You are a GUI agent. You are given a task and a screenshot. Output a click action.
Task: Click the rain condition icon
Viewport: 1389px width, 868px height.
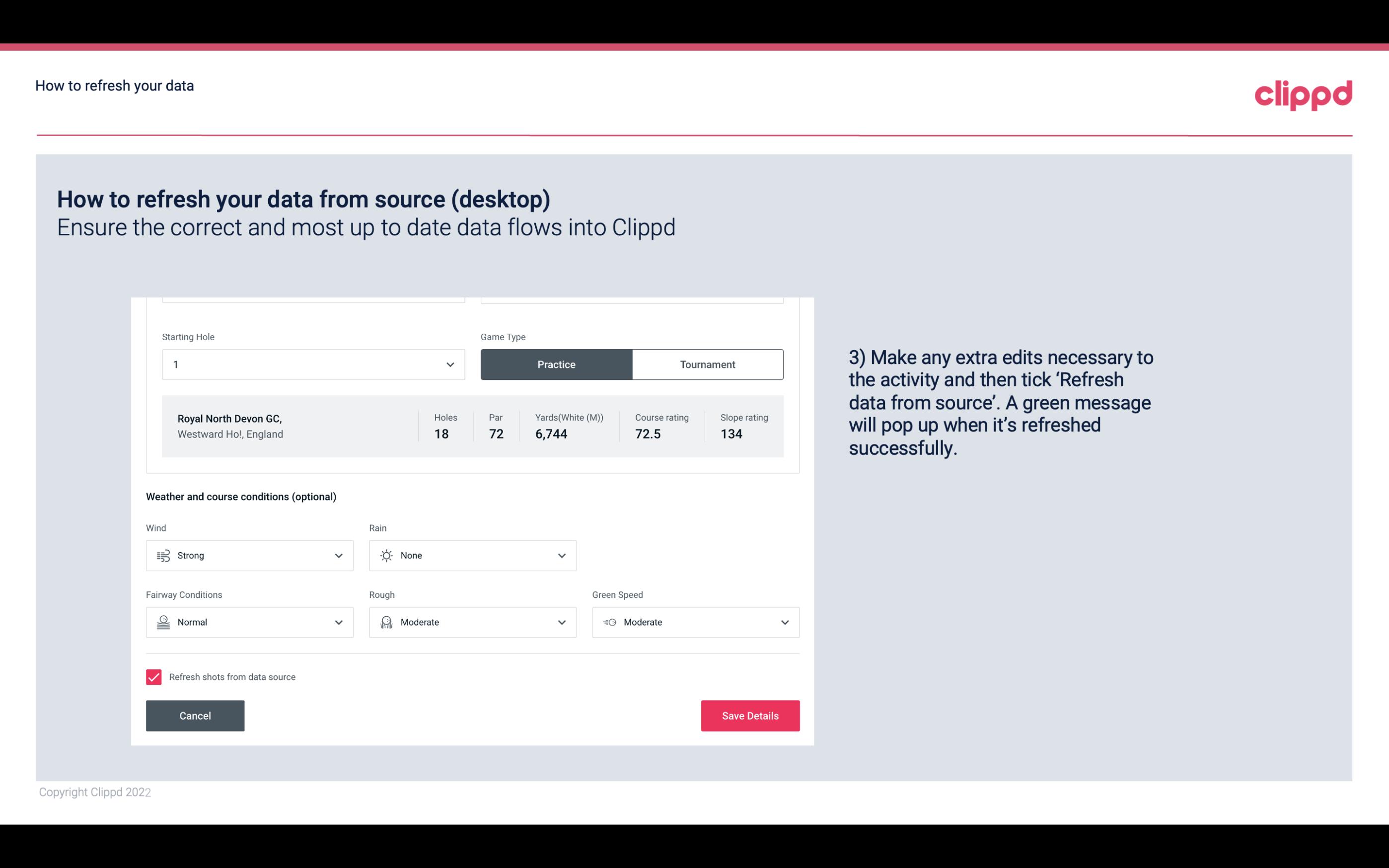click(x=386, y=555)
